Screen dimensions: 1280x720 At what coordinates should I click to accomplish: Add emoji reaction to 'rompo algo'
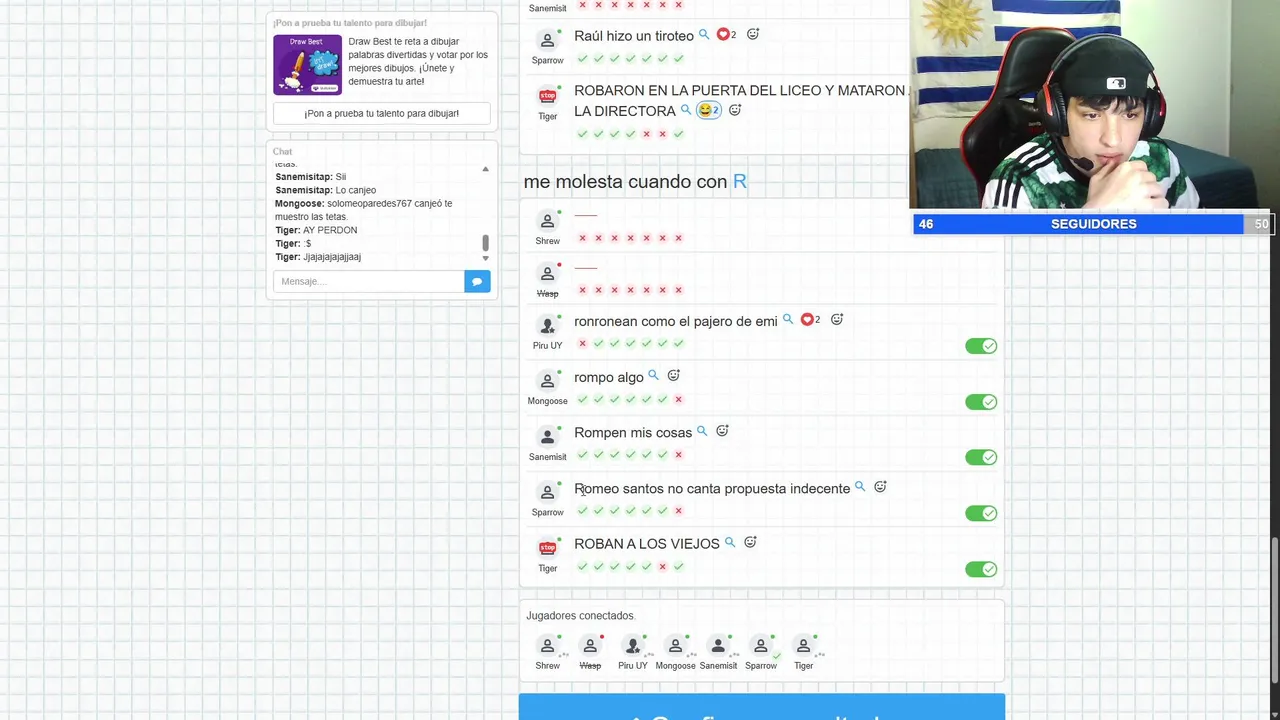point(674,376)
